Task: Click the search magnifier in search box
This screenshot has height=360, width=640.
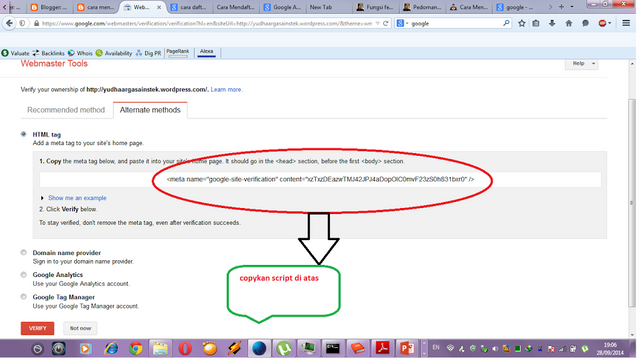Action: 506,23
